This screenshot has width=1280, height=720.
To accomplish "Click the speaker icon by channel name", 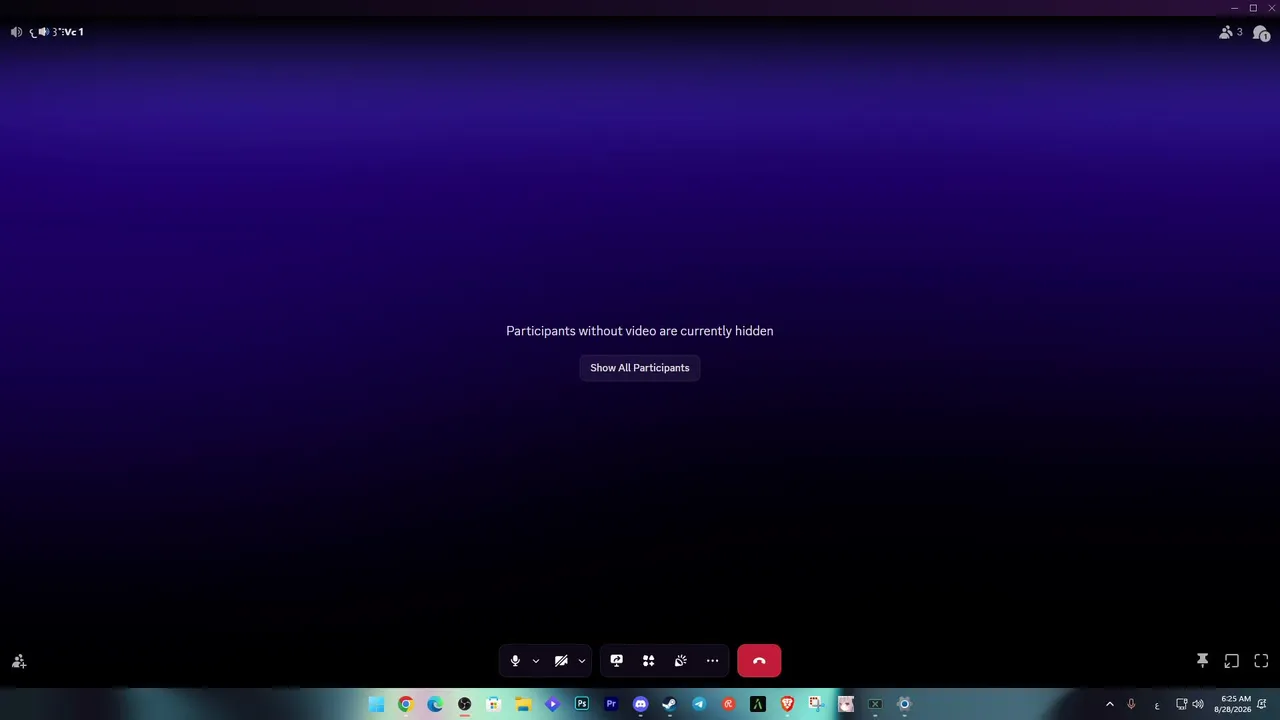I will point(16,32).
